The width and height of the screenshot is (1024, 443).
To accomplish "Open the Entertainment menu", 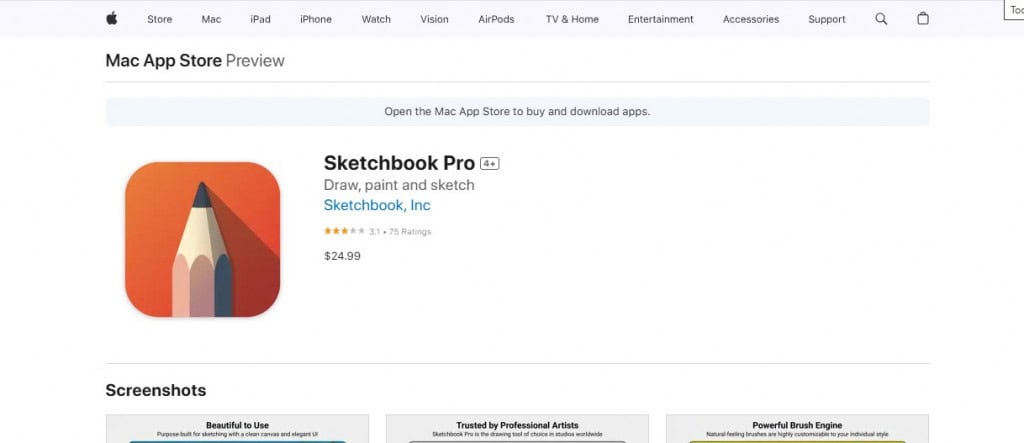I will coord(660,19).
